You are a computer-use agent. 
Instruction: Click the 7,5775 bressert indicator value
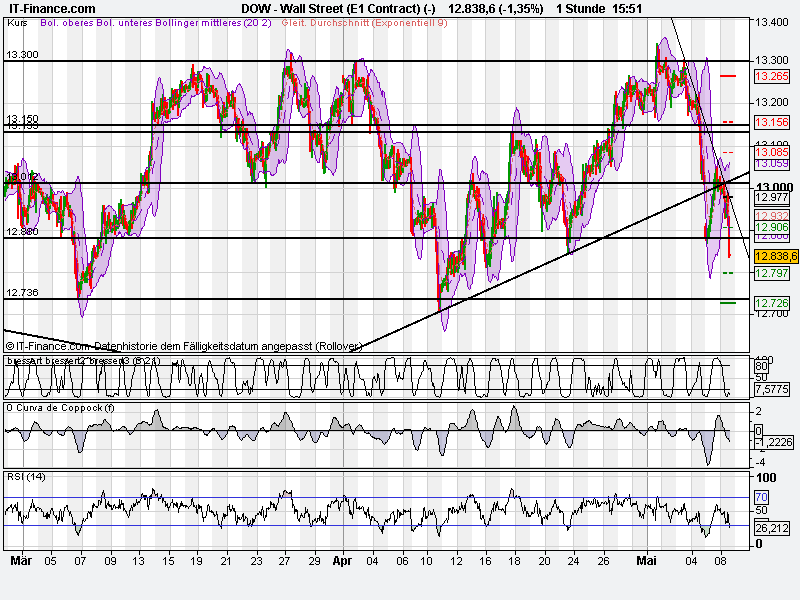772,390
